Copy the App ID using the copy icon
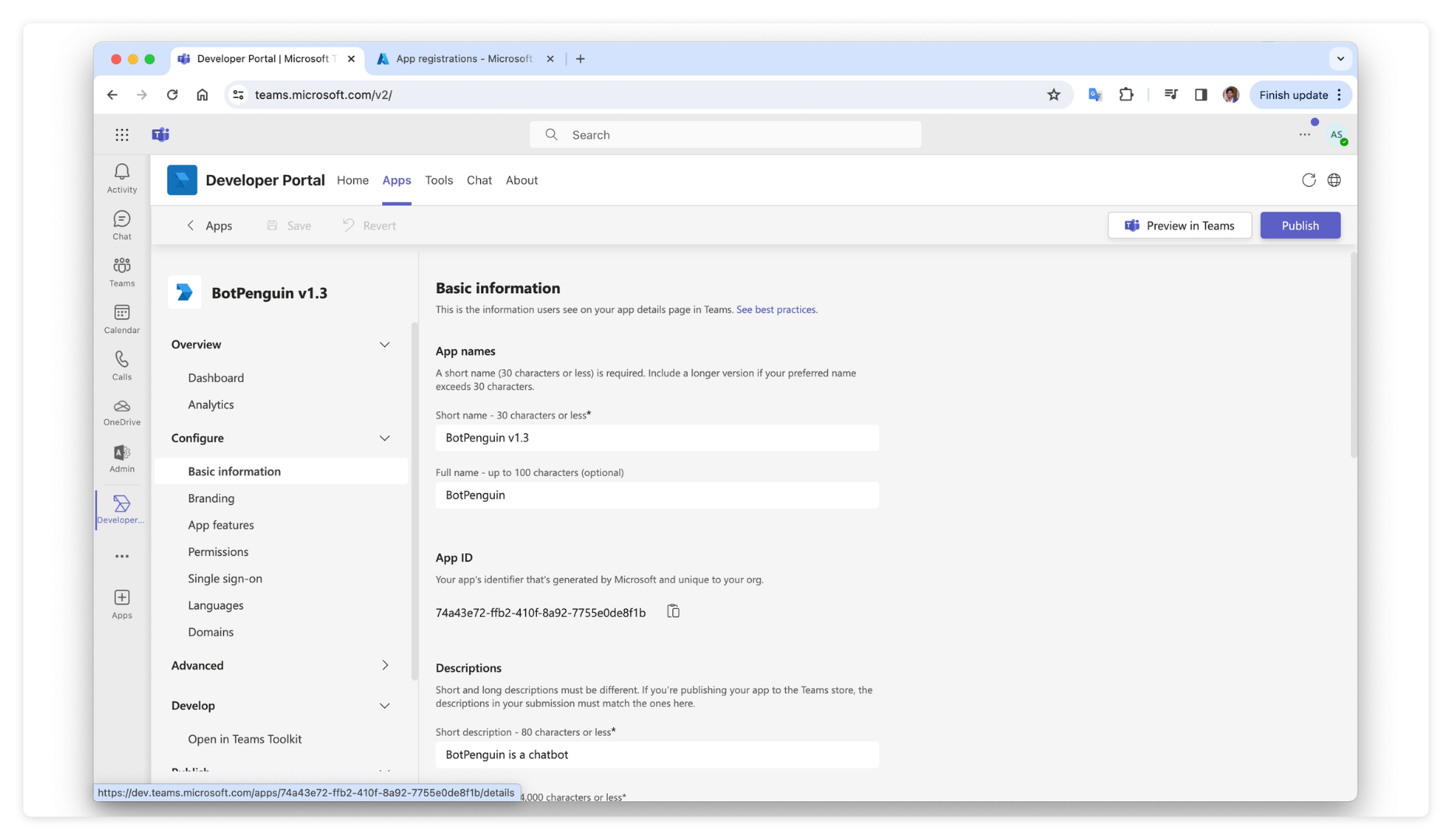The image size is (1452, 840). coord(672,611)
